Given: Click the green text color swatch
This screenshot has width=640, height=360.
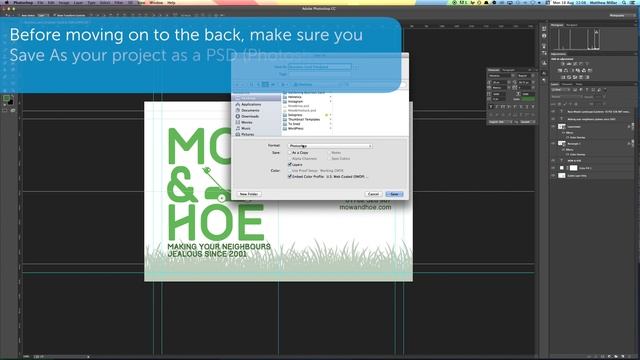Looking at the screenshot, I should [x=529, y=99].
